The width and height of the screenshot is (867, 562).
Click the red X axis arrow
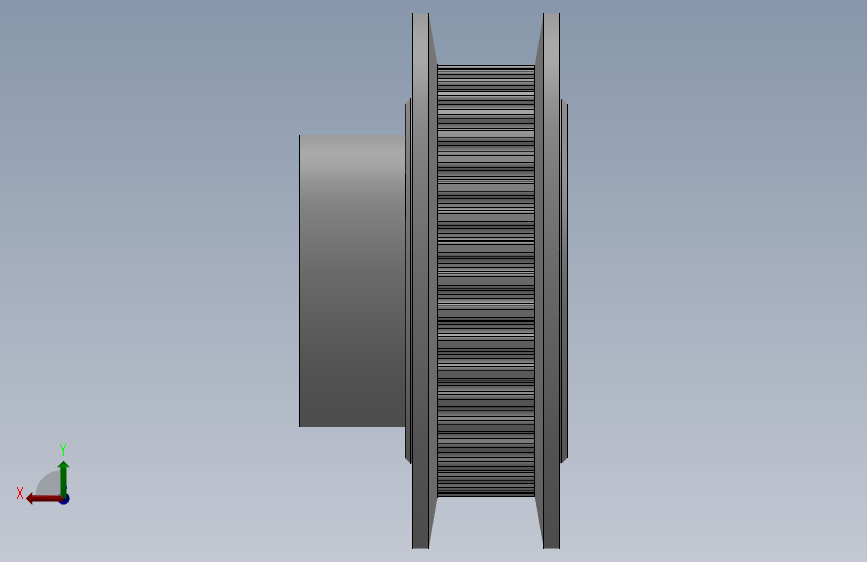pos(44,499)
